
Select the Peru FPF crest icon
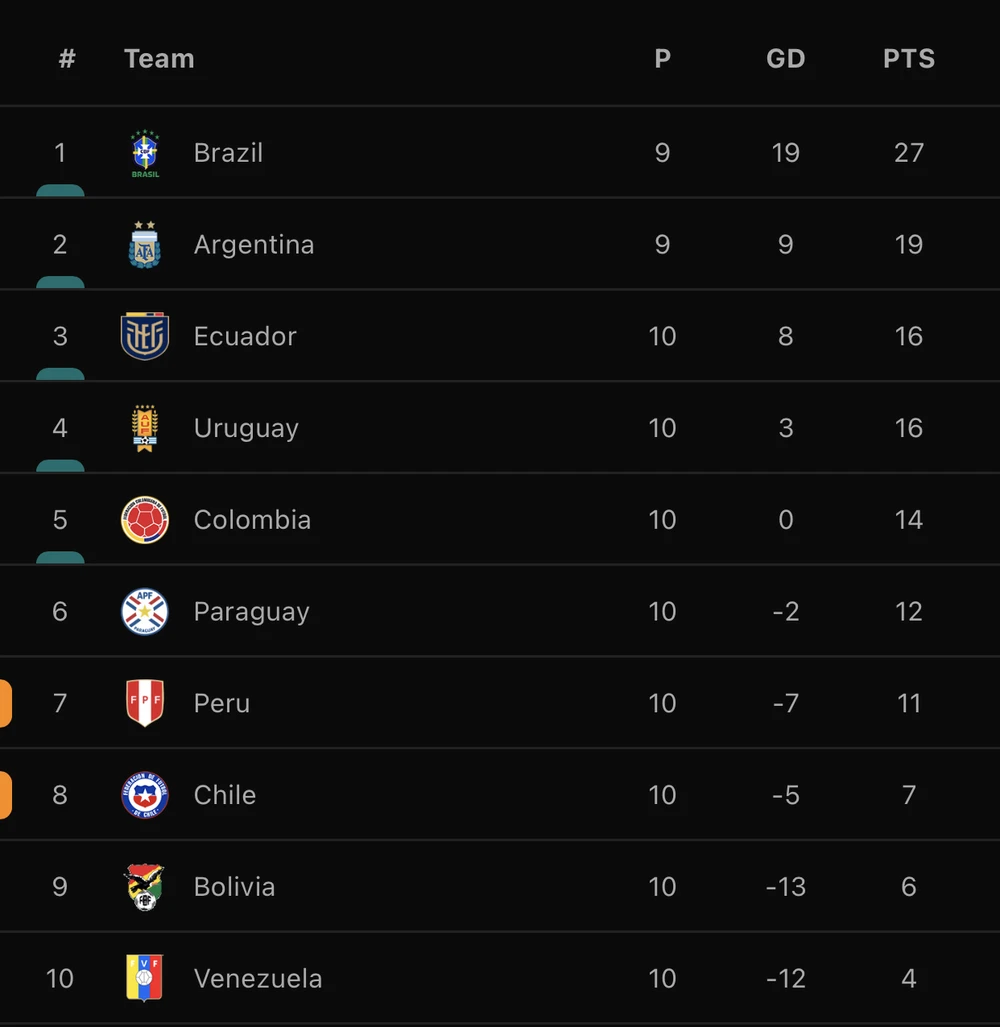pyautogui.click(x=145, y=703)
